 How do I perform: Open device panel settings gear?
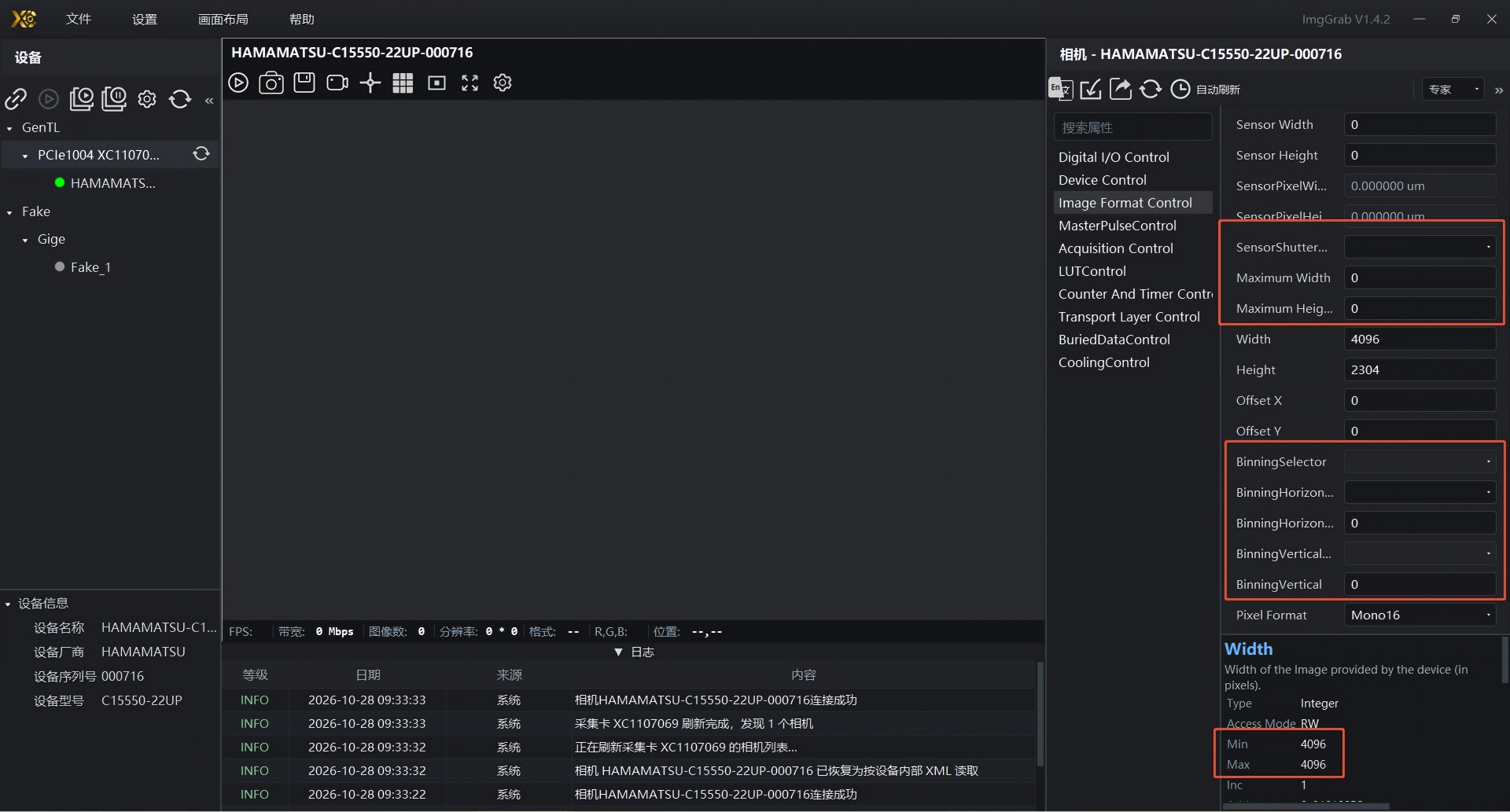pos(147,99)
